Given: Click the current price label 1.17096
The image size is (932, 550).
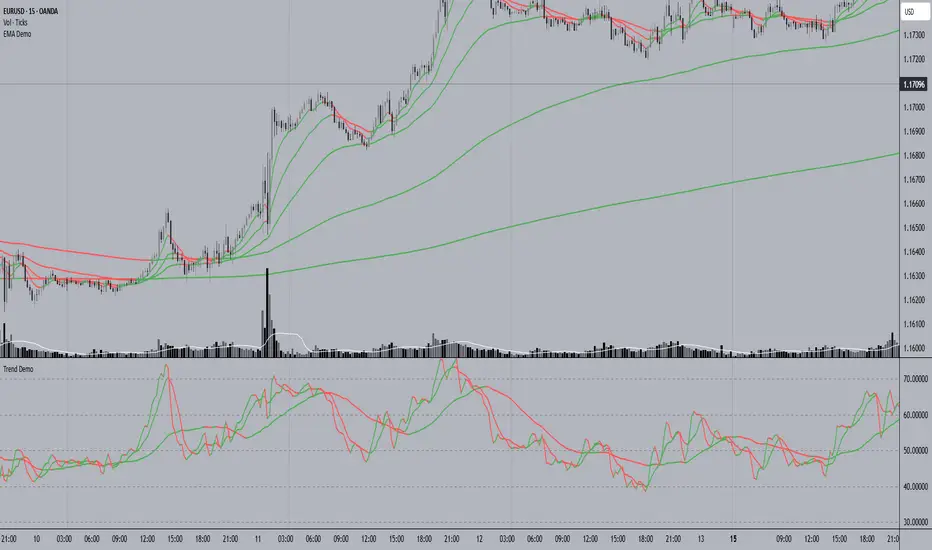Looking at the screenshot, I should 914,84.
